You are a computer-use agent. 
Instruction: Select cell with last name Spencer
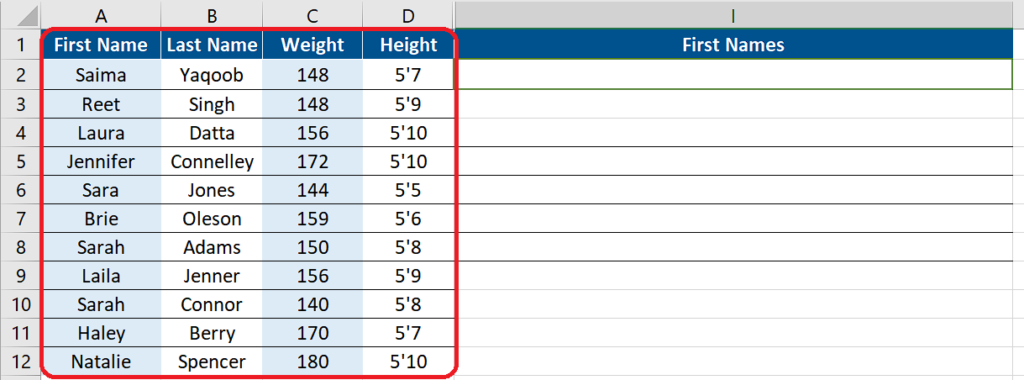pyautogui.click(x=212, y=362)
